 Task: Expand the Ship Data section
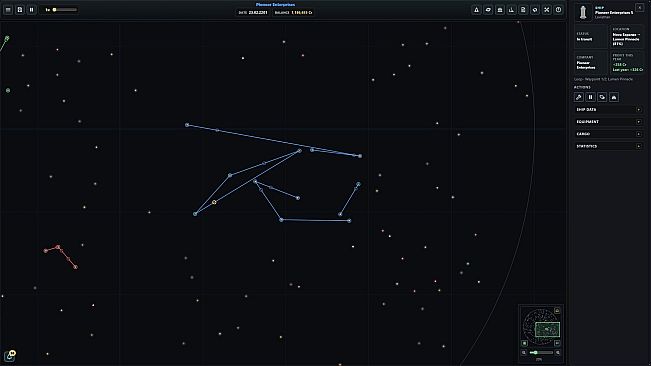[609, 110]
